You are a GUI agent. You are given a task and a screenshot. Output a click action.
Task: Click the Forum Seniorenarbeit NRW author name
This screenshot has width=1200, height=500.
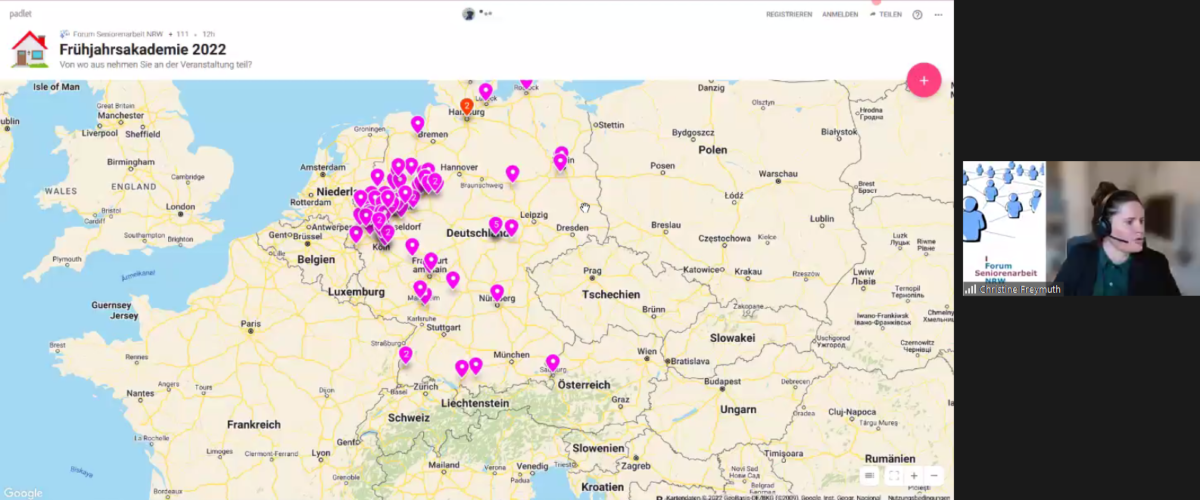click(x=118, y=34)
